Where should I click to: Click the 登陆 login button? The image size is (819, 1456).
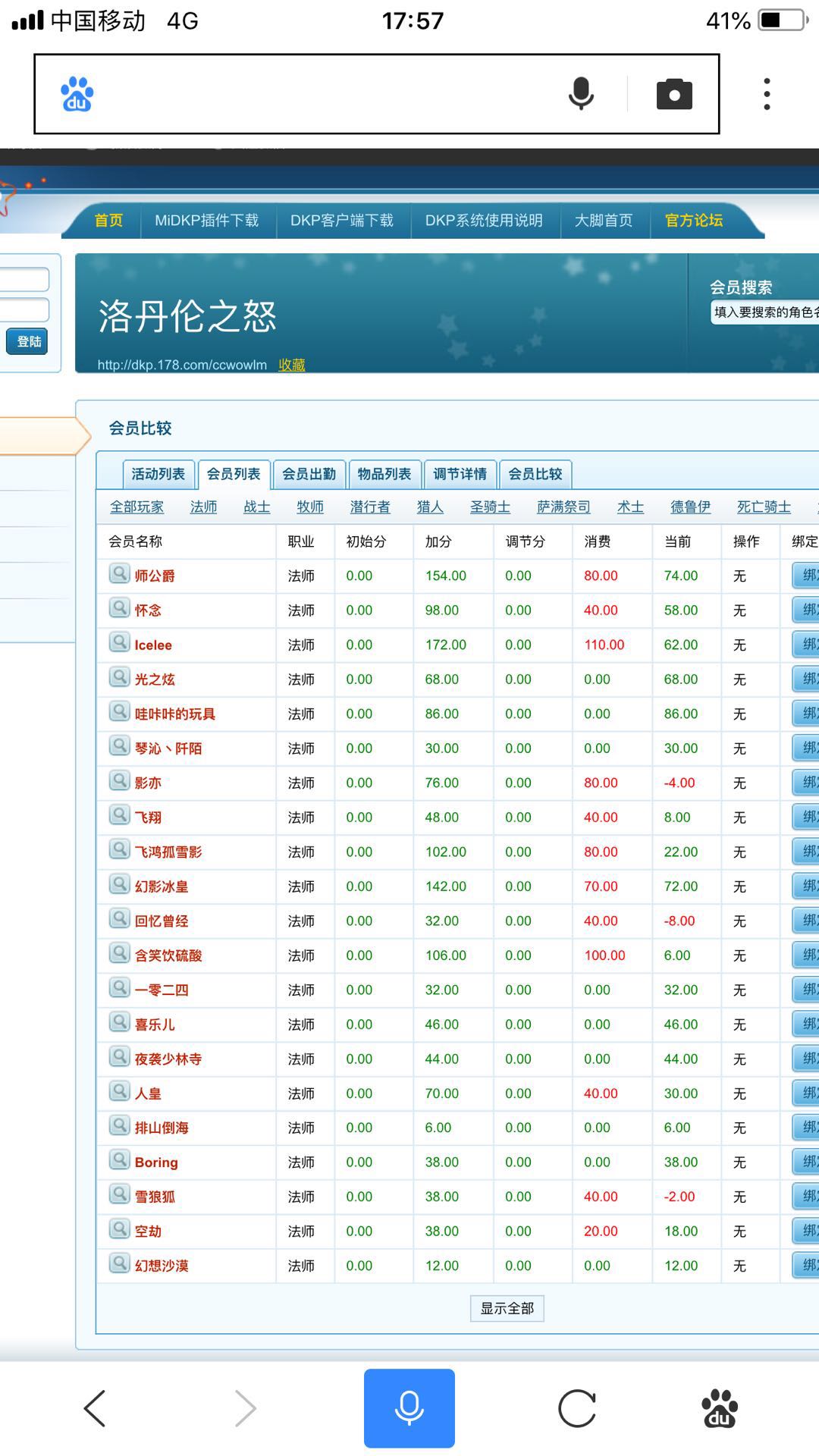coord(28,341)
